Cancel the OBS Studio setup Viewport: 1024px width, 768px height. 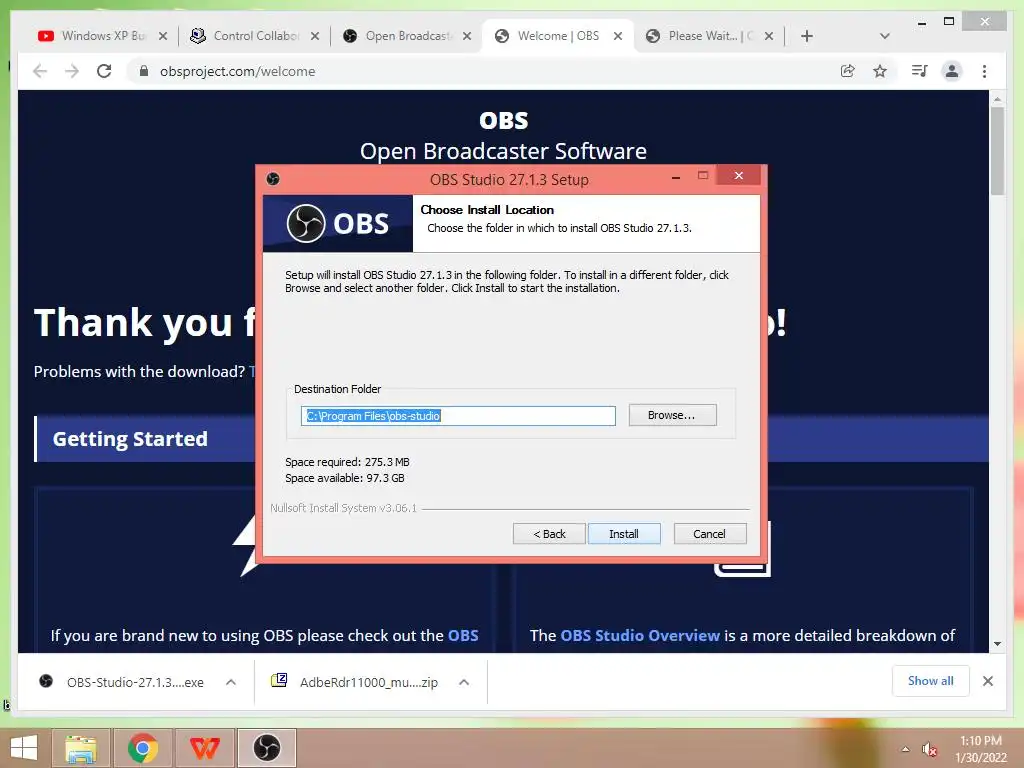pyautogui.click(x=709, y=534)
